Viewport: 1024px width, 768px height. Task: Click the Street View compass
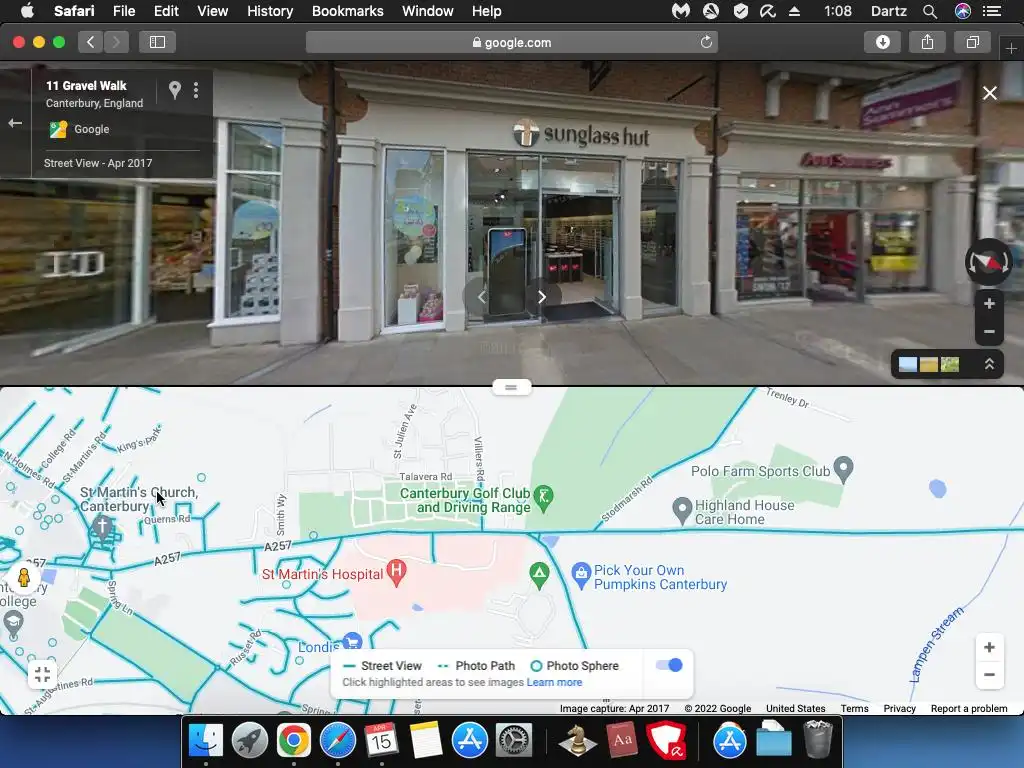coord(988,262)
